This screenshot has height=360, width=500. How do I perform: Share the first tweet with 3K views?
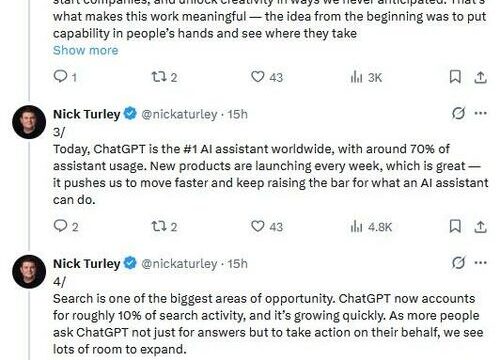tap(480, 77)
